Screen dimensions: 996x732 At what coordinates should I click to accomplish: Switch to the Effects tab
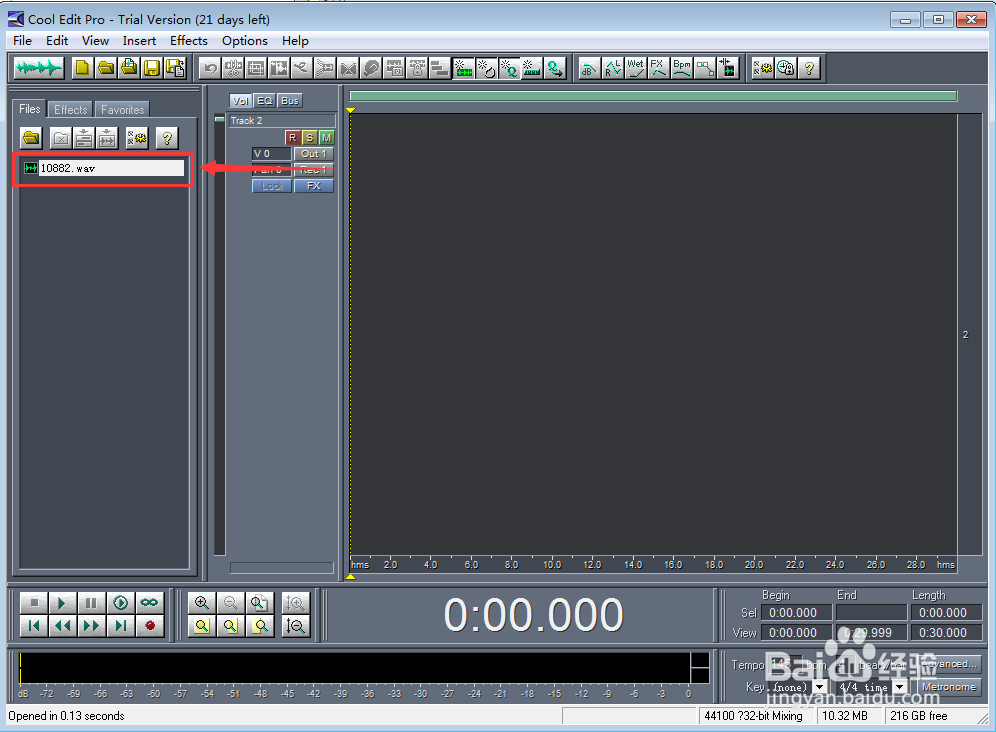click(71, 110)
